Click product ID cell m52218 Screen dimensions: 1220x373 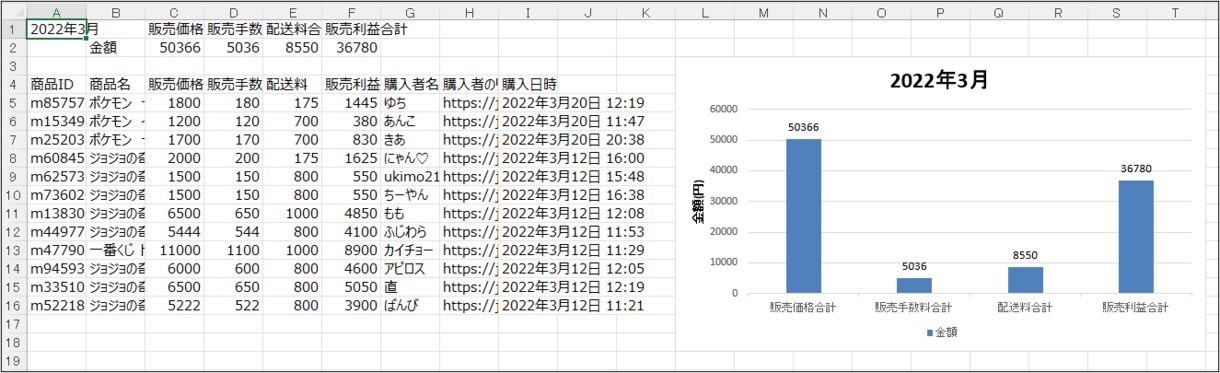[x=57, y=306]
